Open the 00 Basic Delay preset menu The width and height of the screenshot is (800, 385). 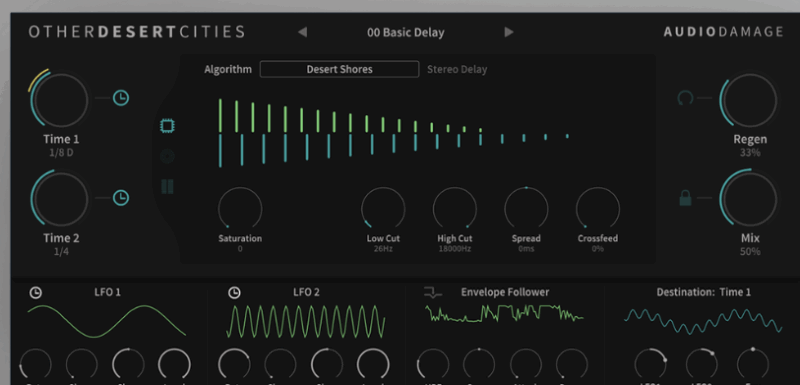coord(406,32)
